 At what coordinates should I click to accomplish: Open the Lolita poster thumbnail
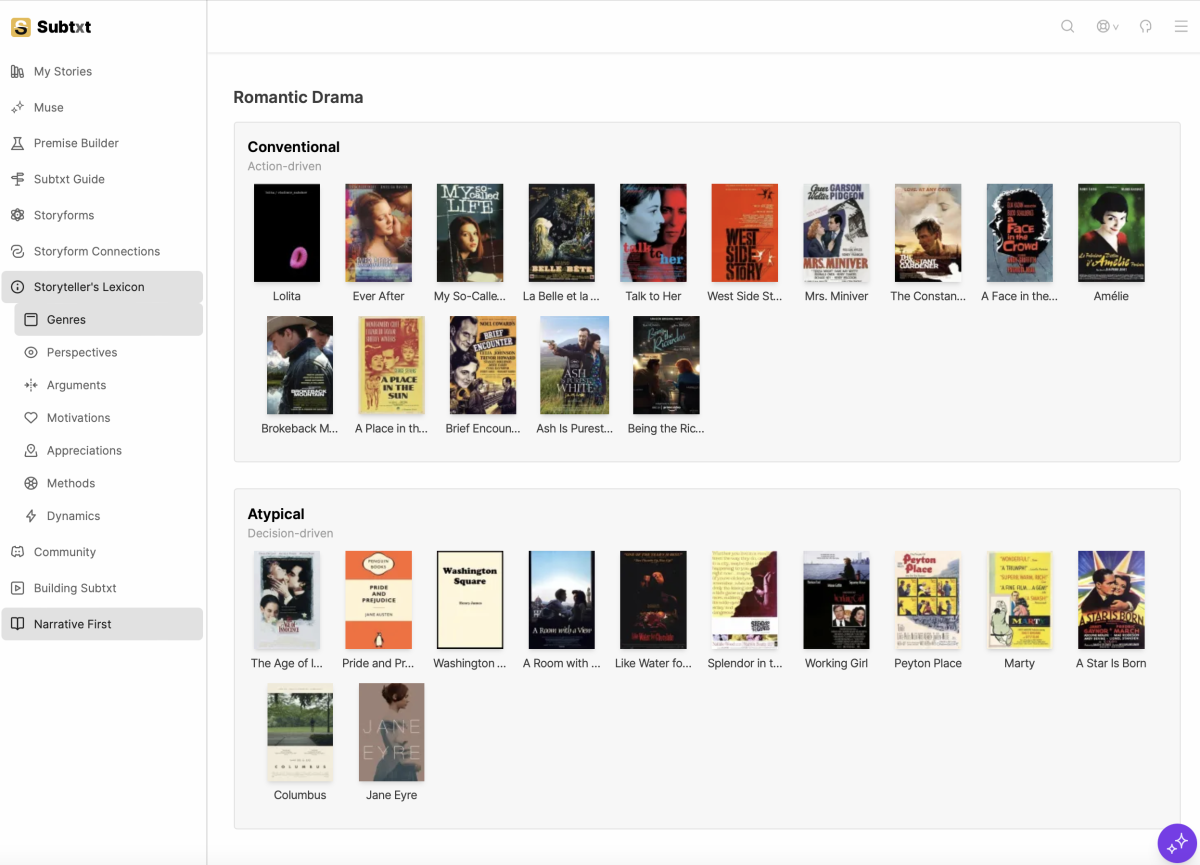287,233
